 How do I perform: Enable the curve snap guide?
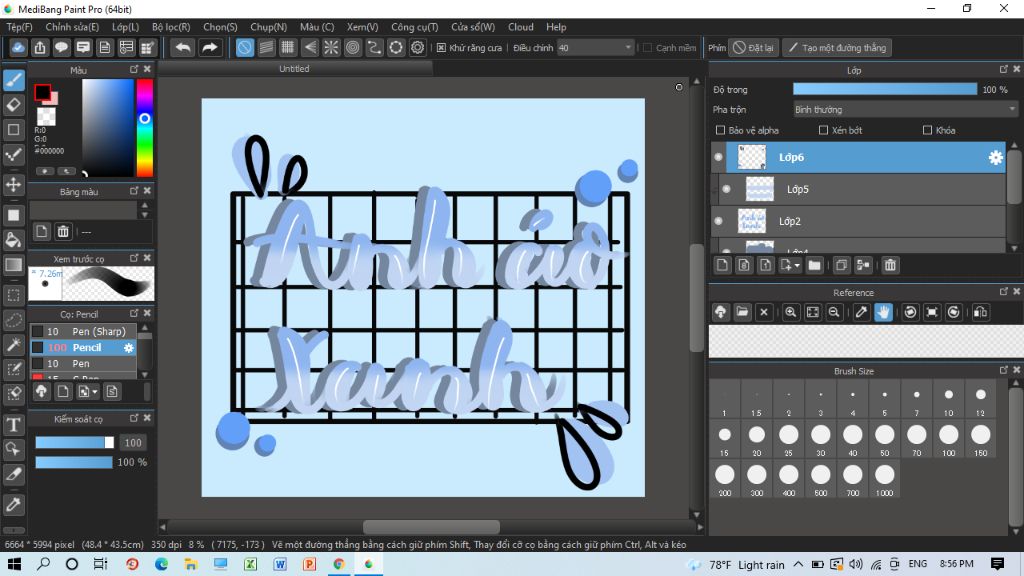(x=374, y=48)
